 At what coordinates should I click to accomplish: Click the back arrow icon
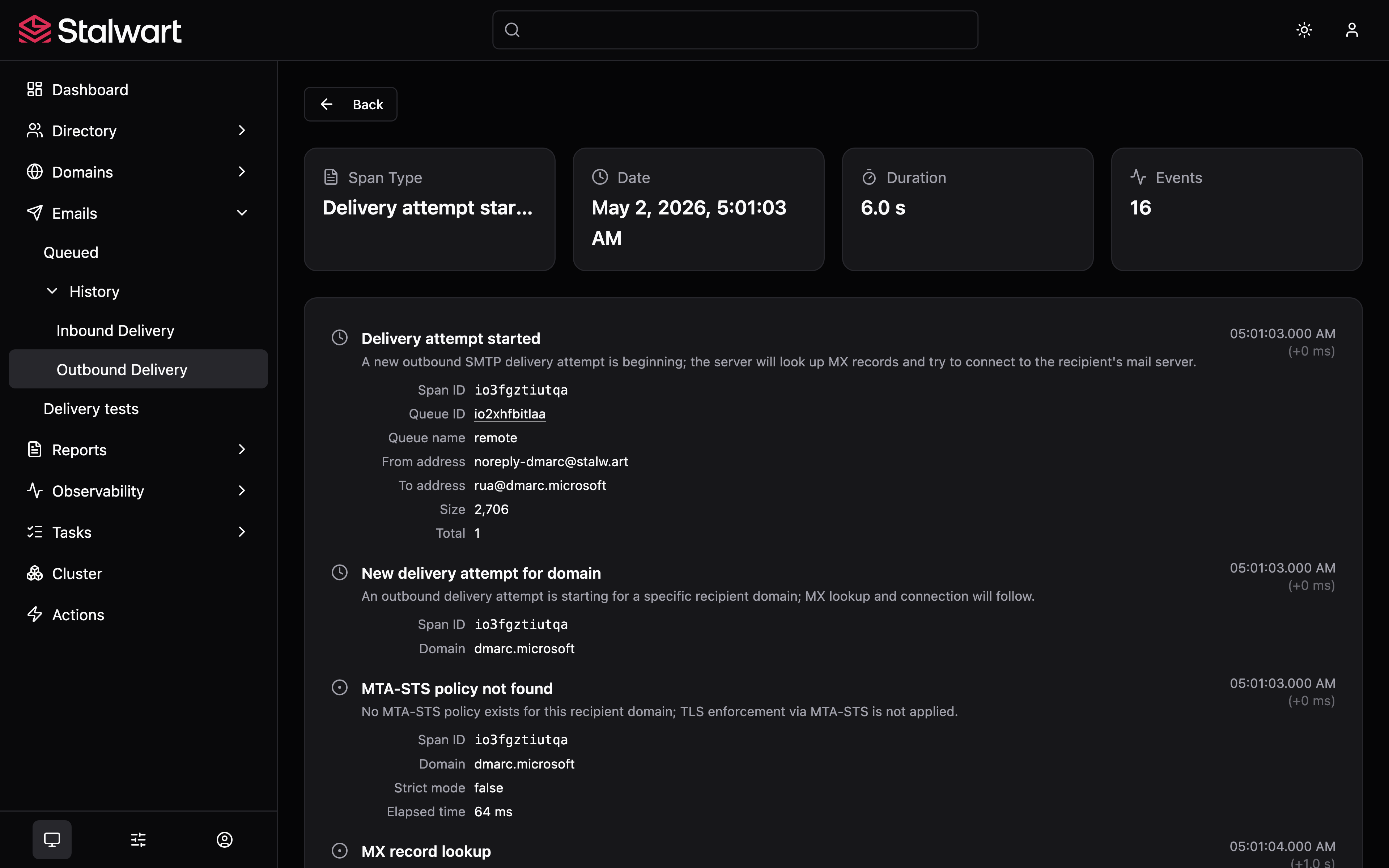tap(327, 104)
